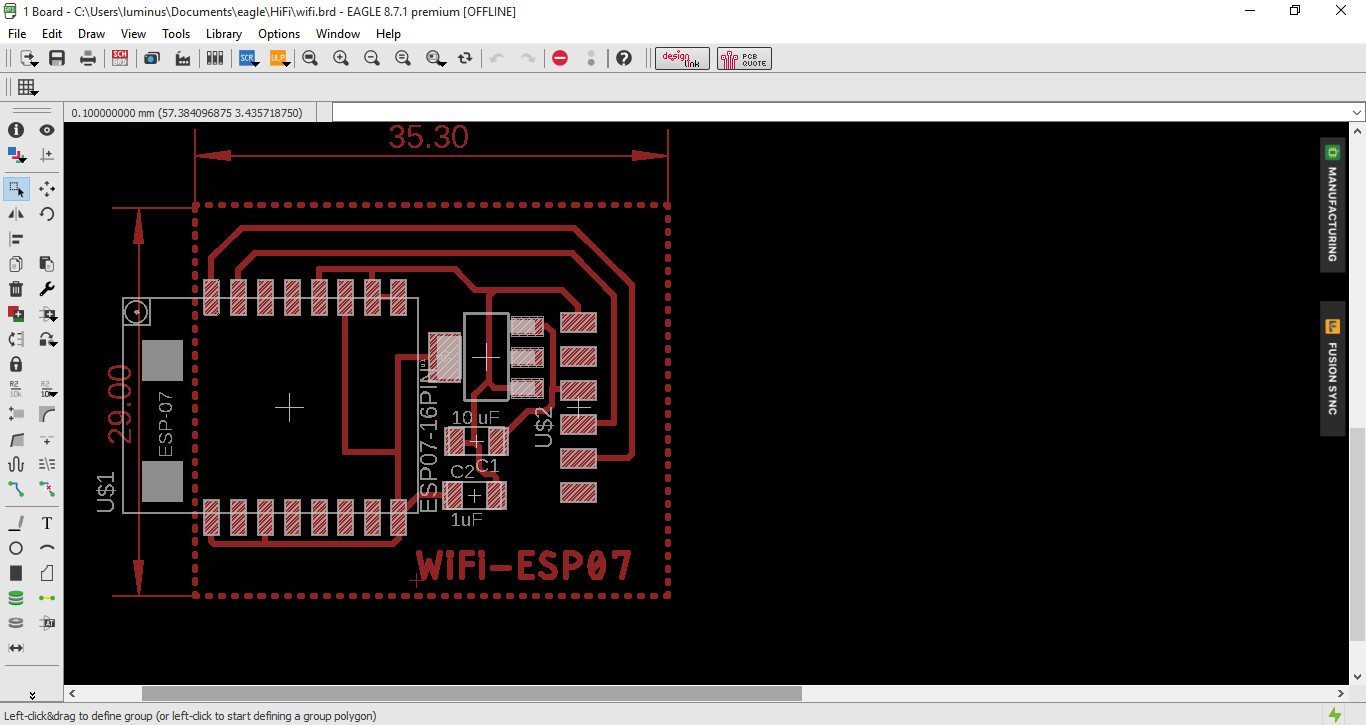This screenshot has width=1366, height=725.
Task: Select the Mirror tool
Action: (x=16, y=214)
